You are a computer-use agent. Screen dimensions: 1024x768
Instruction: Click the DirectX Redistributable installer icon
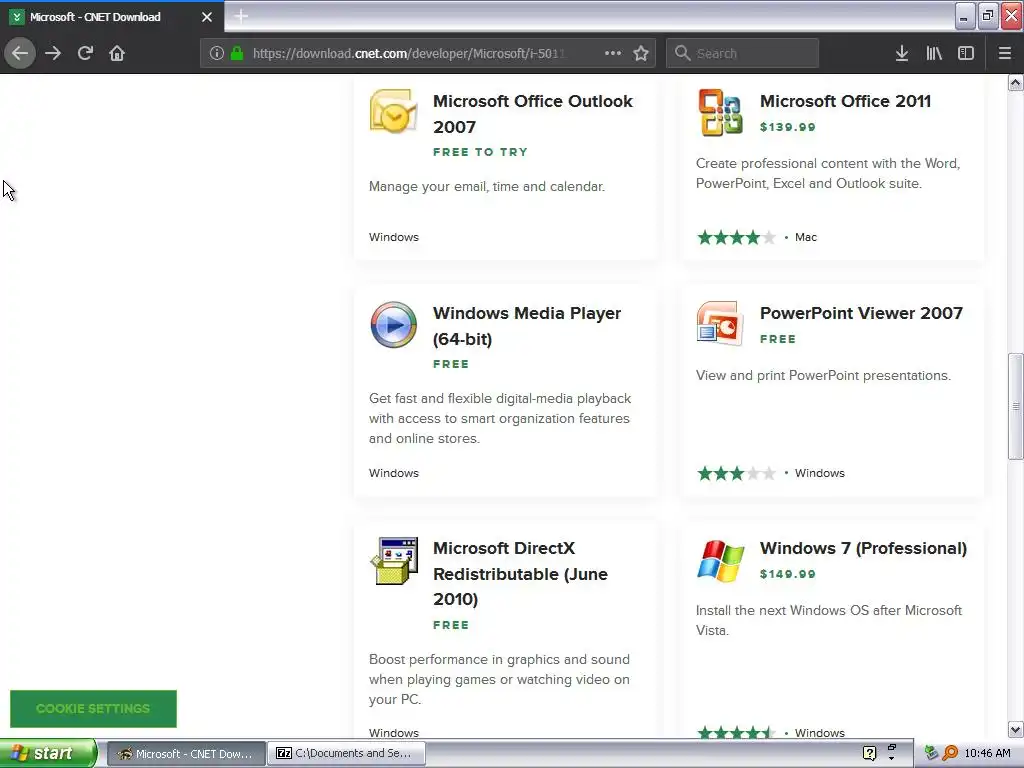tap(394, 560)
